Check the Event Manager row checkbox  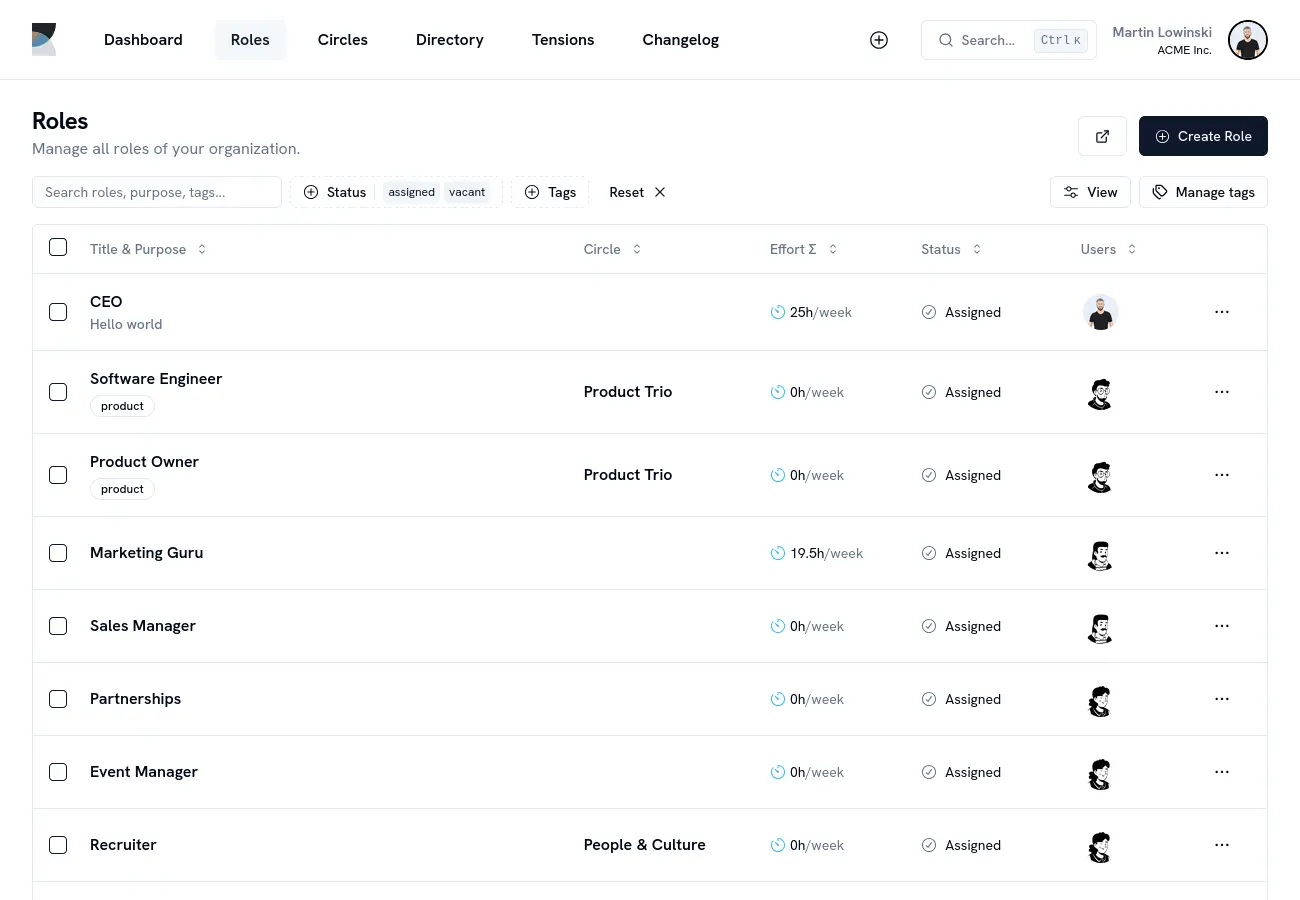(58, 772)
